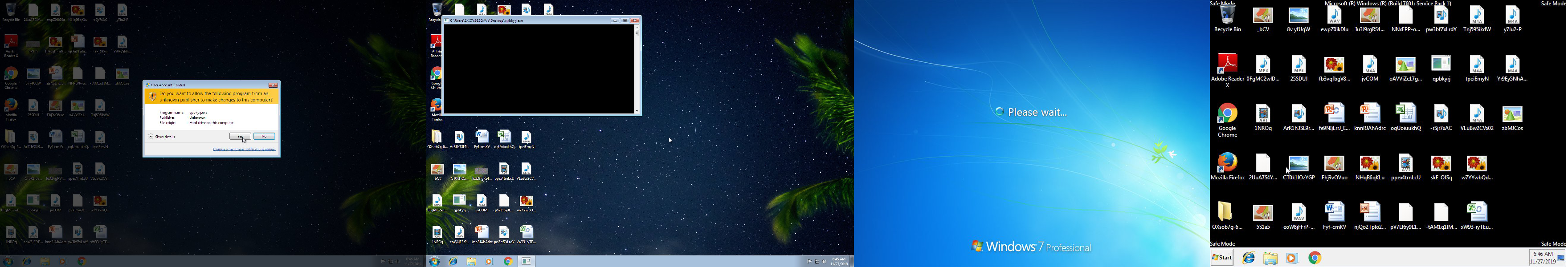This screenshot has height=267, width=1568.
Task: Open 'Change when these notifications appear' link
Action: 244,150
